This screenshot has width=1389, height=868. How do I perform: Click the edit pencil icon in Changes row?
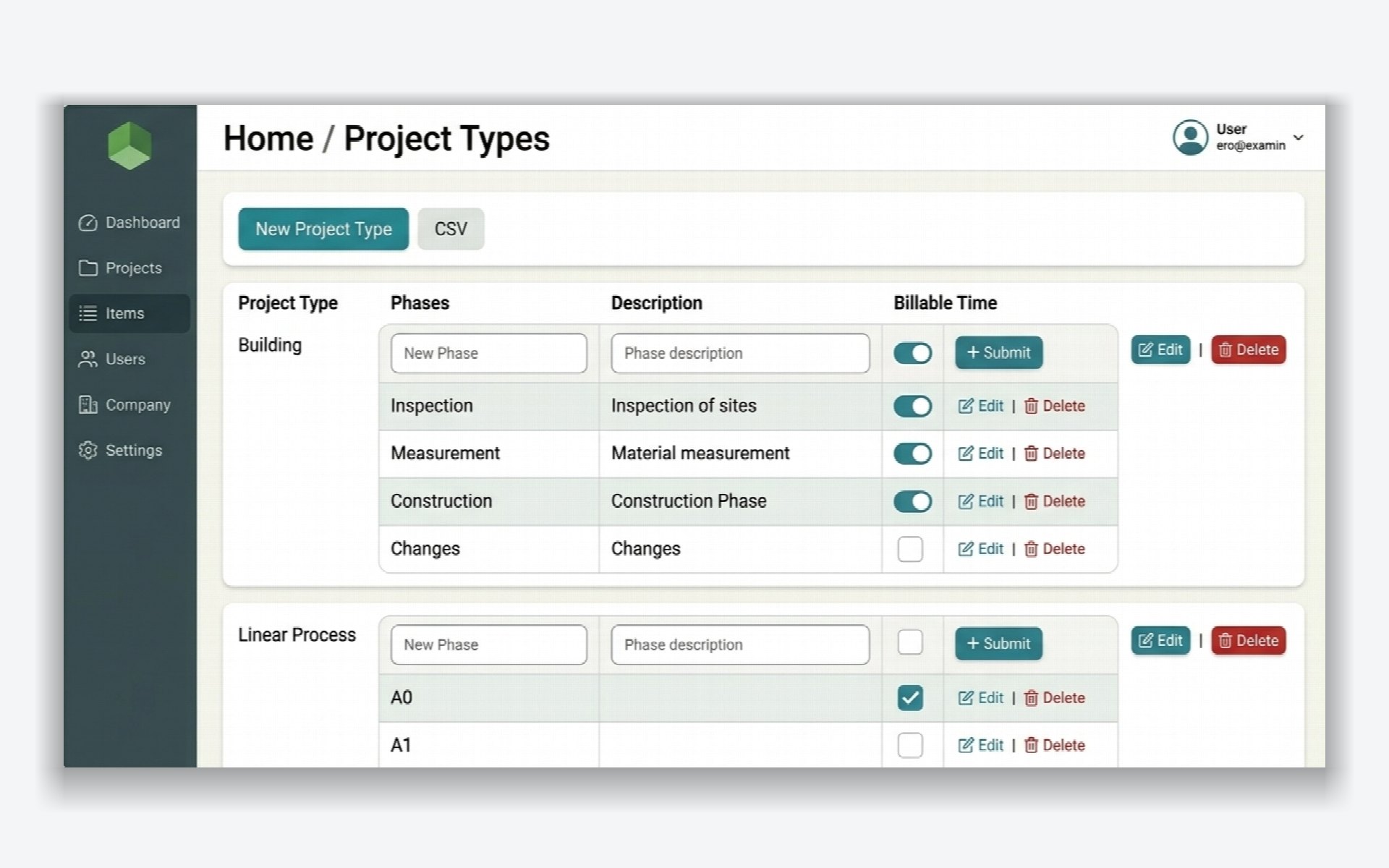[965, 549]
